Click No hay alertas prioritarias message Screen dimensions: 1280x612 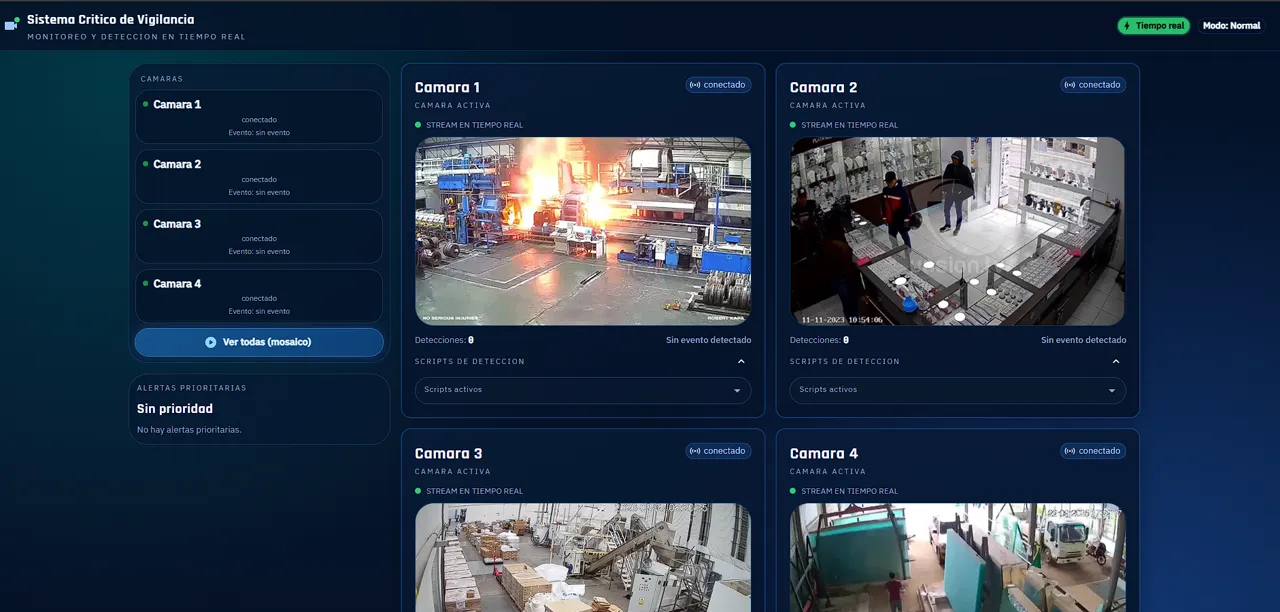189,430
